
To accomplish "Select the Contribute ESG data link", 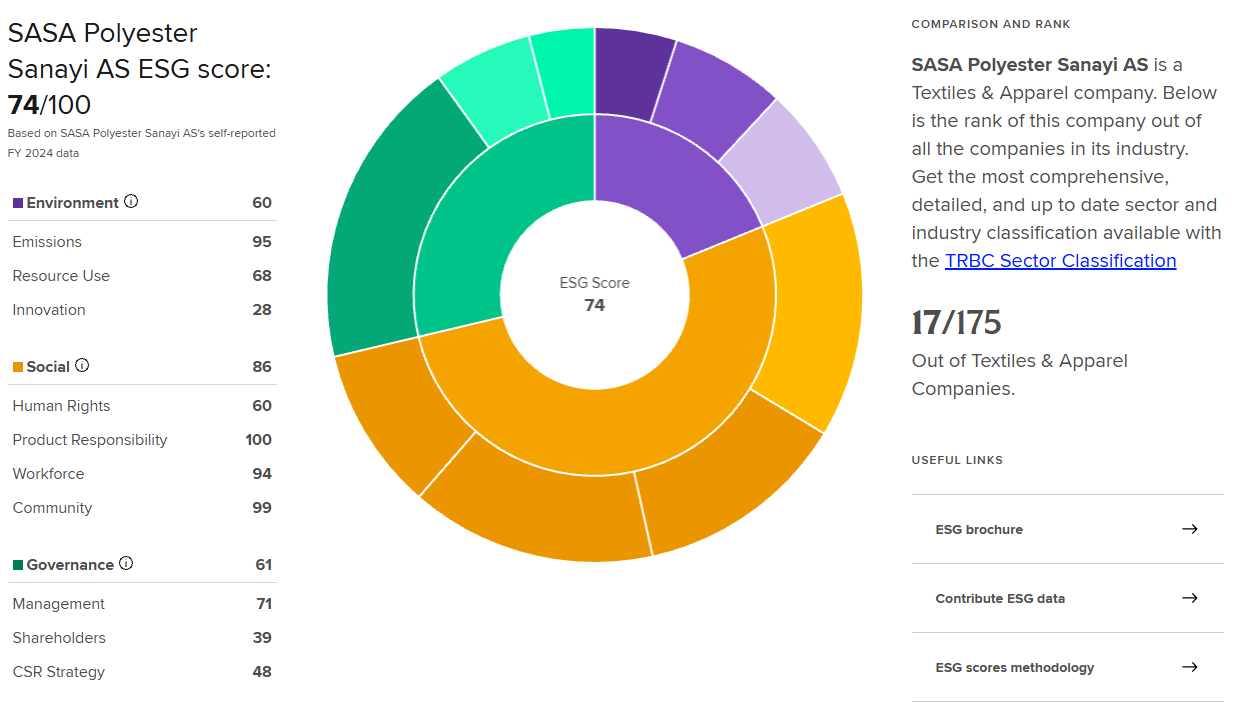I will pos(1000,599).
